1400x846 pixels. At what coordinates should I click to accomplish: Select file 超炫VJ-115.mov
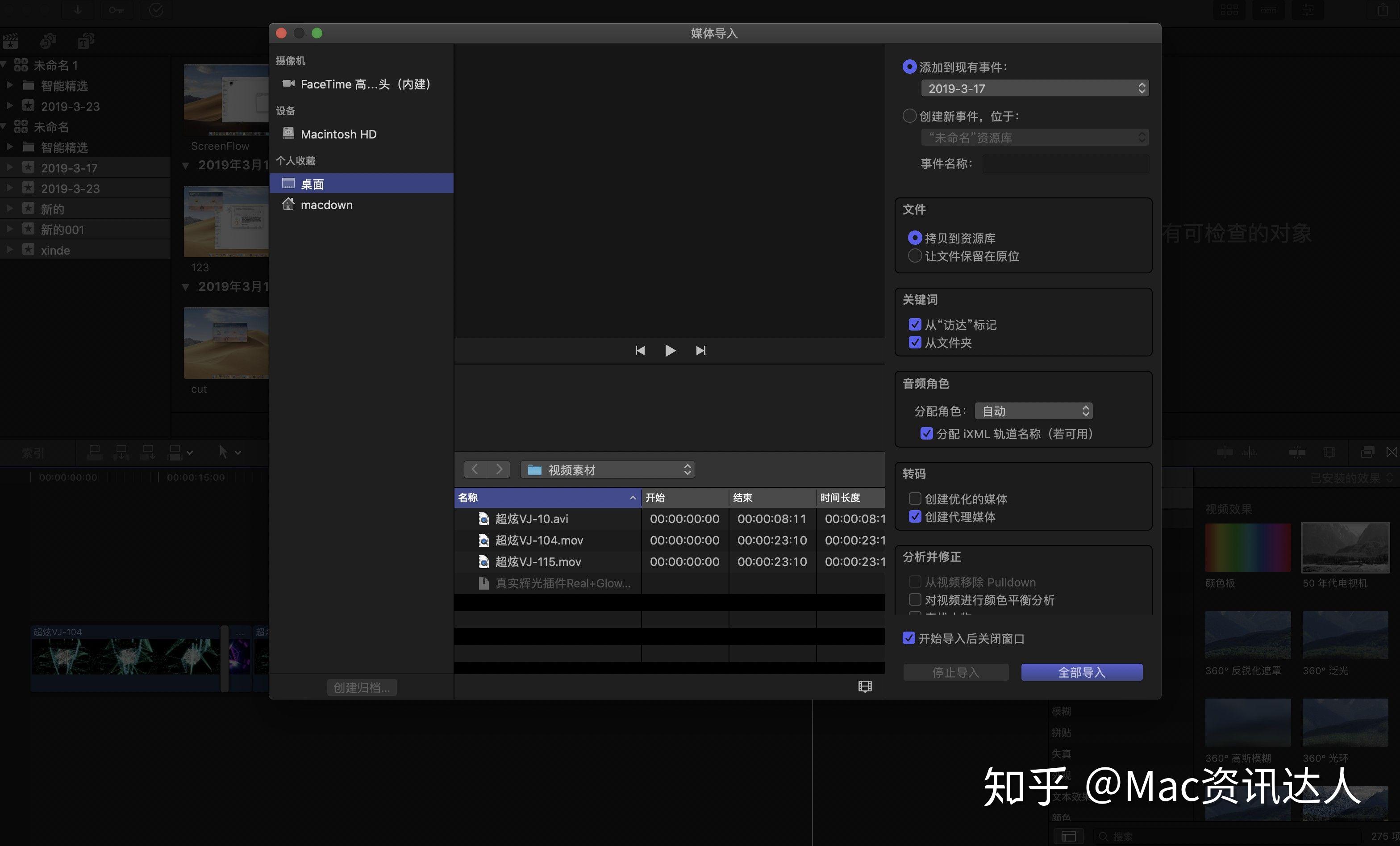point(548,562)
